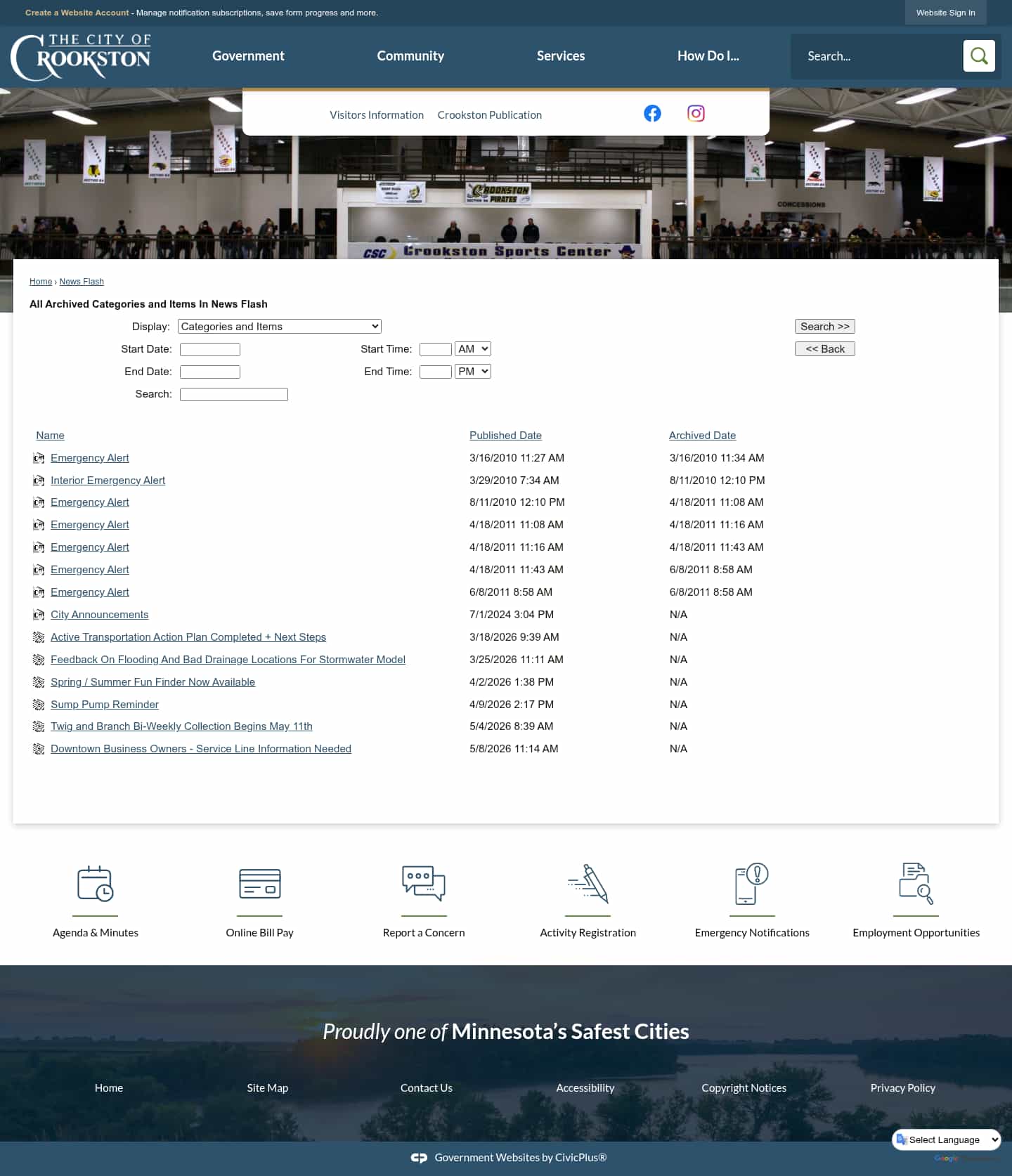Open Spring / Summer Fun Finder Now Available
This screenshot has height=1176, width=1012.
tap(153, 682)
